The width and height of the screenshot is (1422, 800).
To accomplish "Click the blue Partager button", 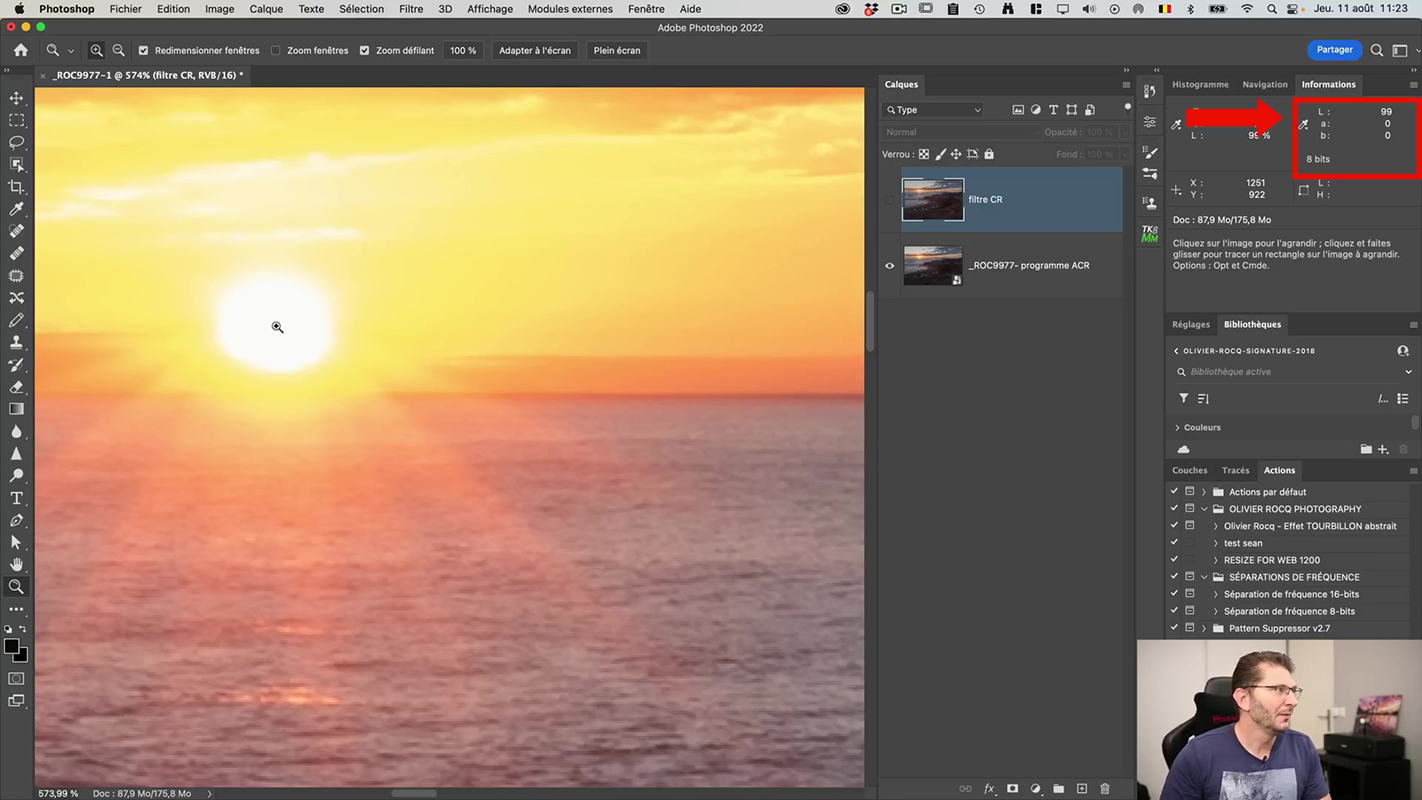I will click(1333, 50).
